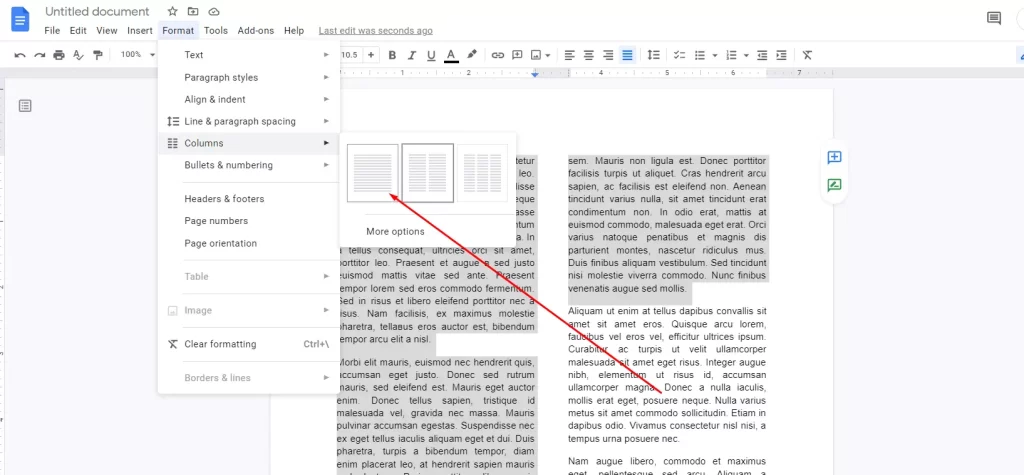Click the Checklist icon

pyautogui.click(x=680, y=55)
